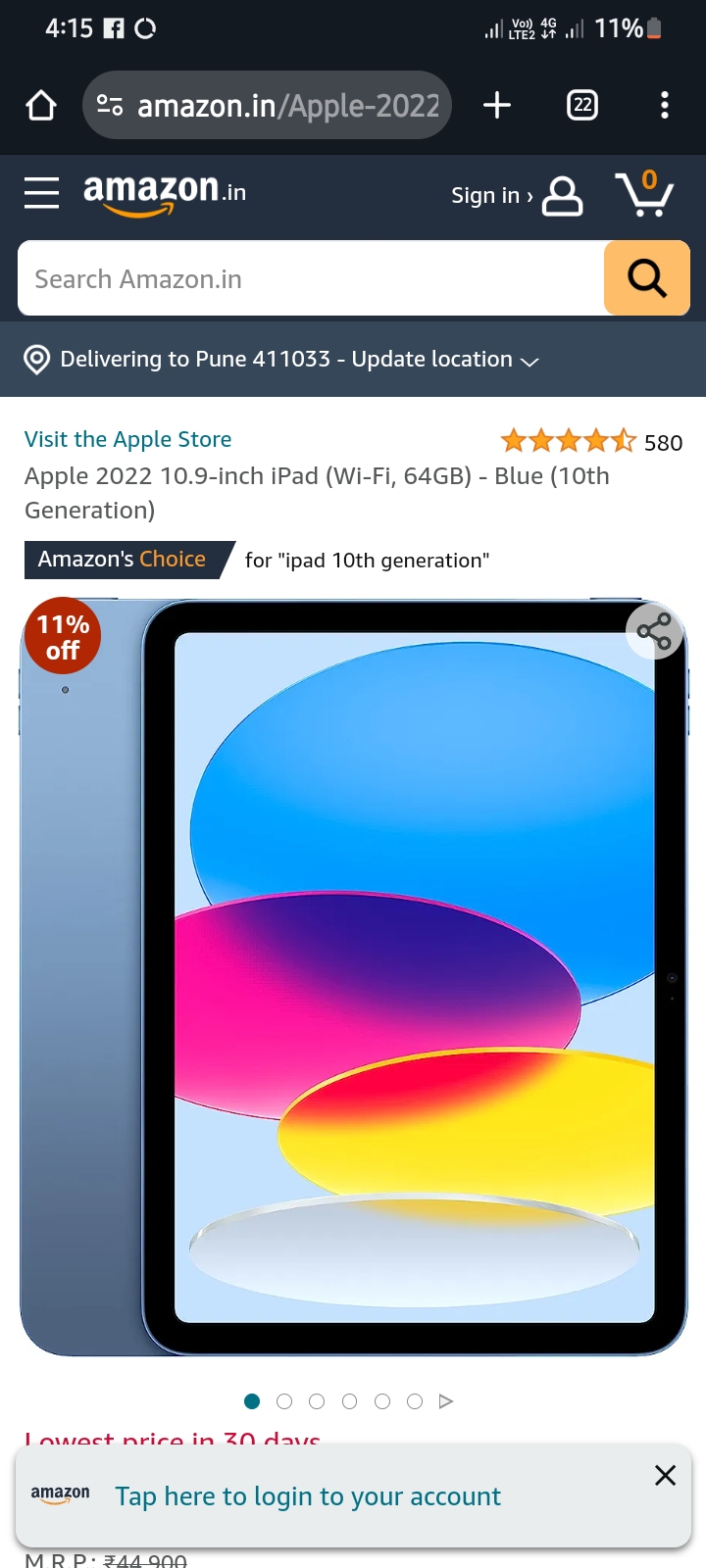706x1568 pixels.
Task: Dismiss the login prompt banner
Action: pos(665,1475)
